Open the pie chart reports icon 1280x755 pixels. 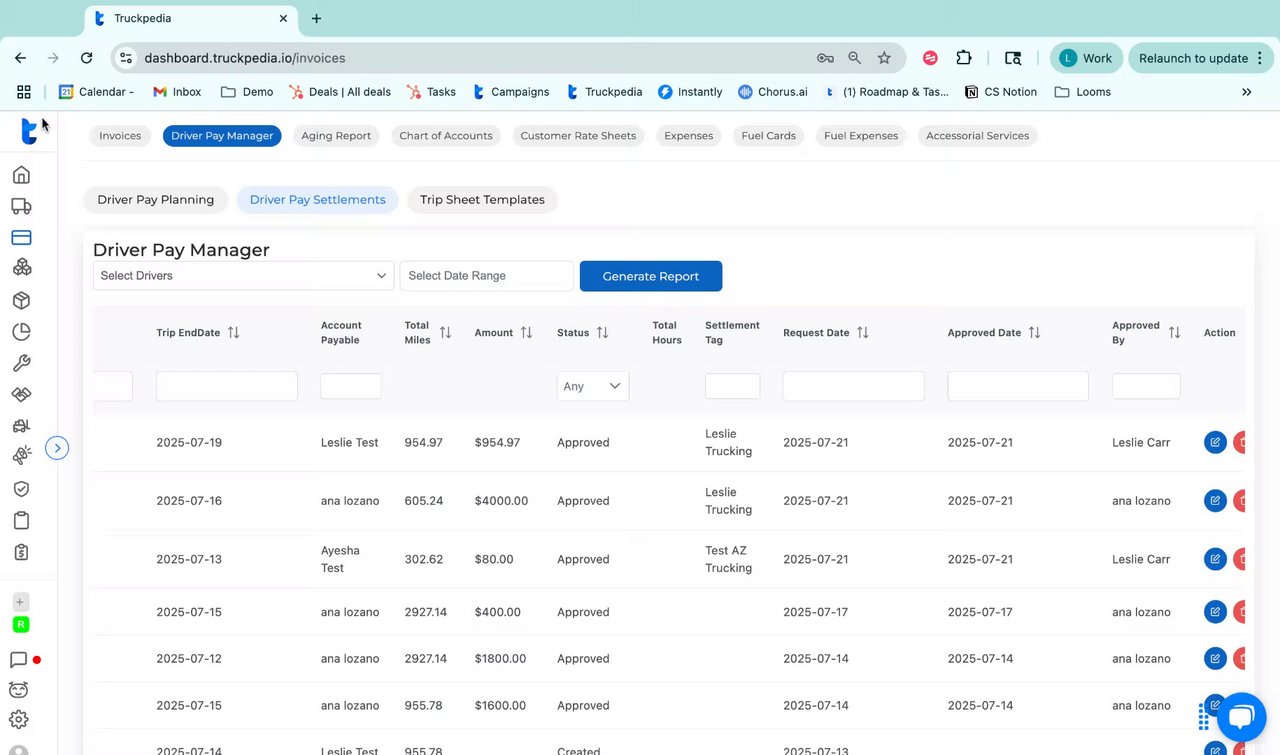[x=21, y=332]
